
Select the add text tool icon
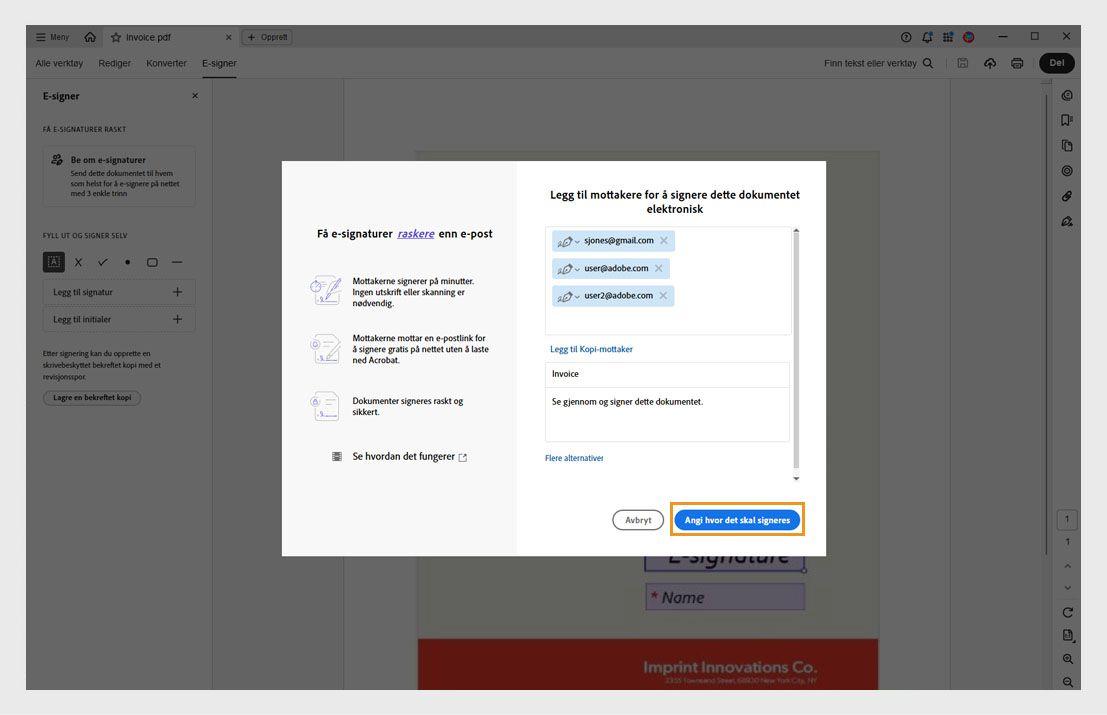click(54, 262)
